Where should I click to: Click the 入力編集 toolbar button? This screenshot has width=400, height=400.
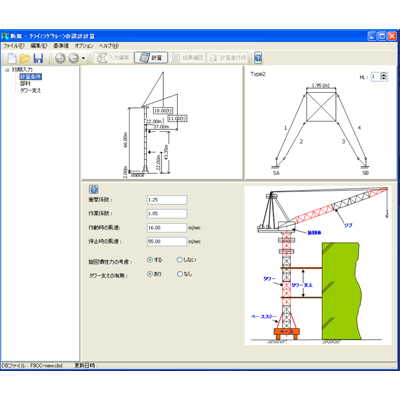click(x=113, y=58)
